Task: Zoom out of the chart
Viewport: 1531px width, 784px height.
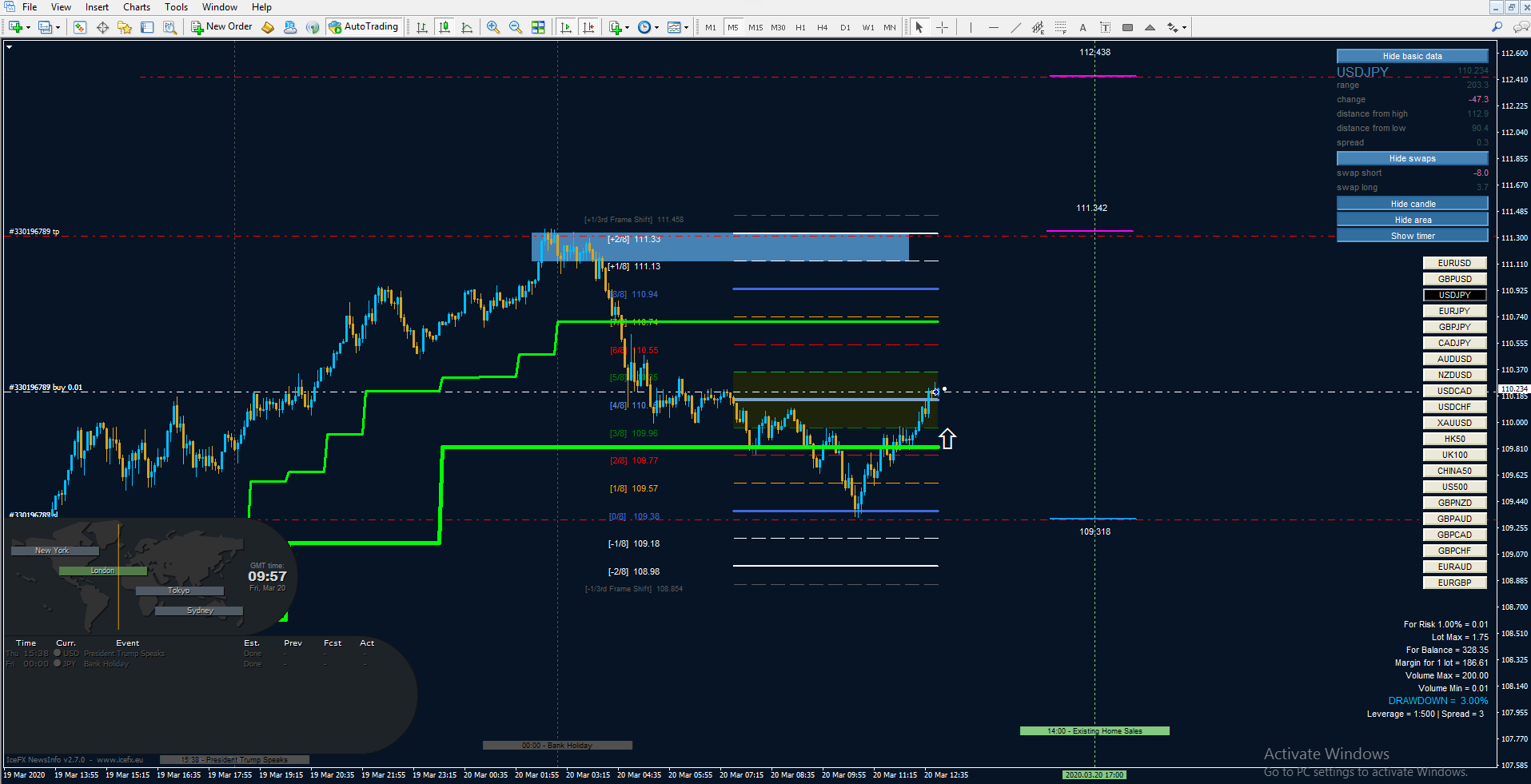Action: [x=516, y=27]
